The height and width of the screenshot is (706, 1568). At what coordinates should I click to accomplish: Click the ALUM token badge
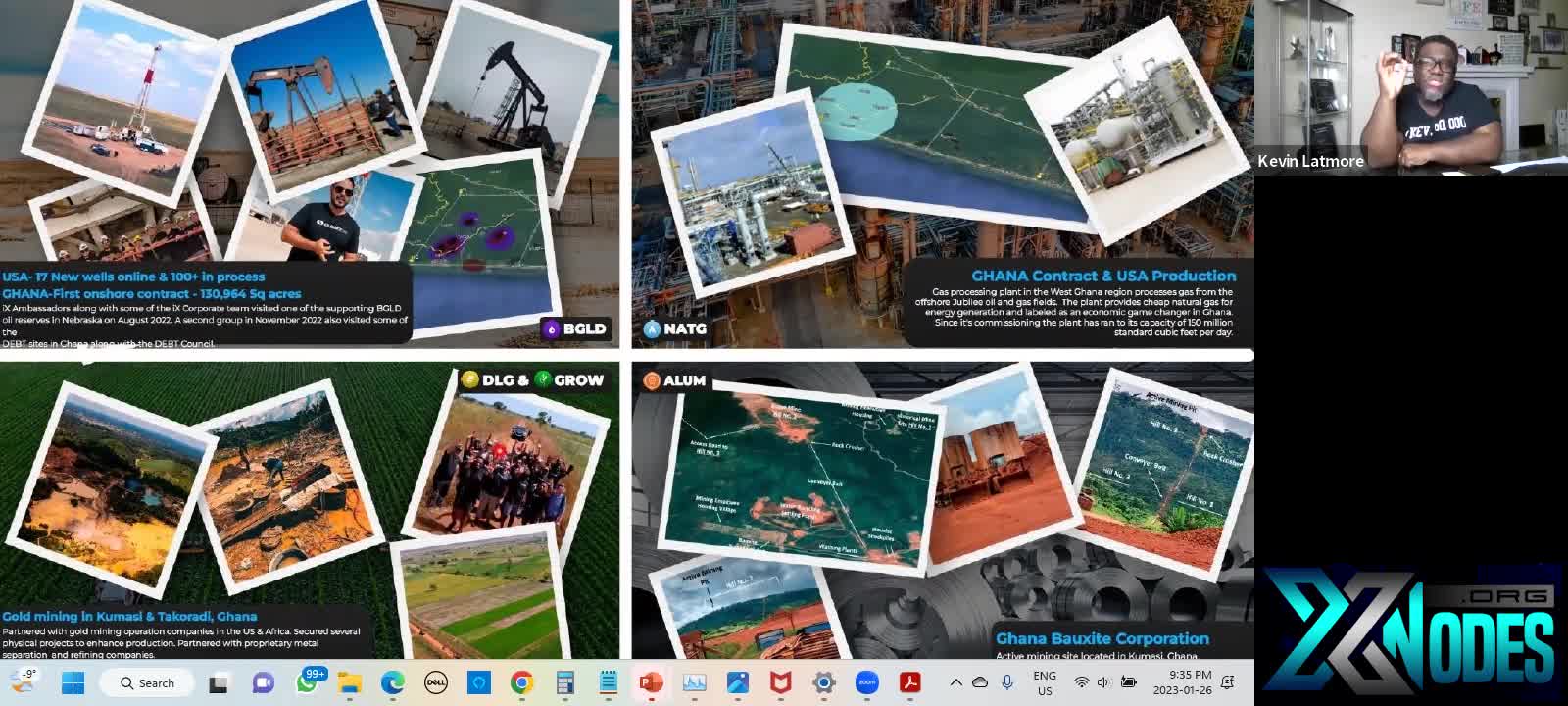[x=674, y=380]
